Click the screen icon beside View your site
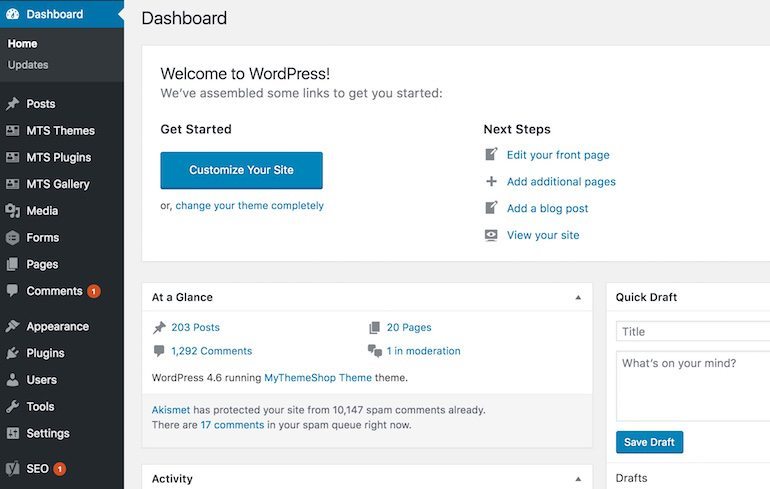 point(491,235)
